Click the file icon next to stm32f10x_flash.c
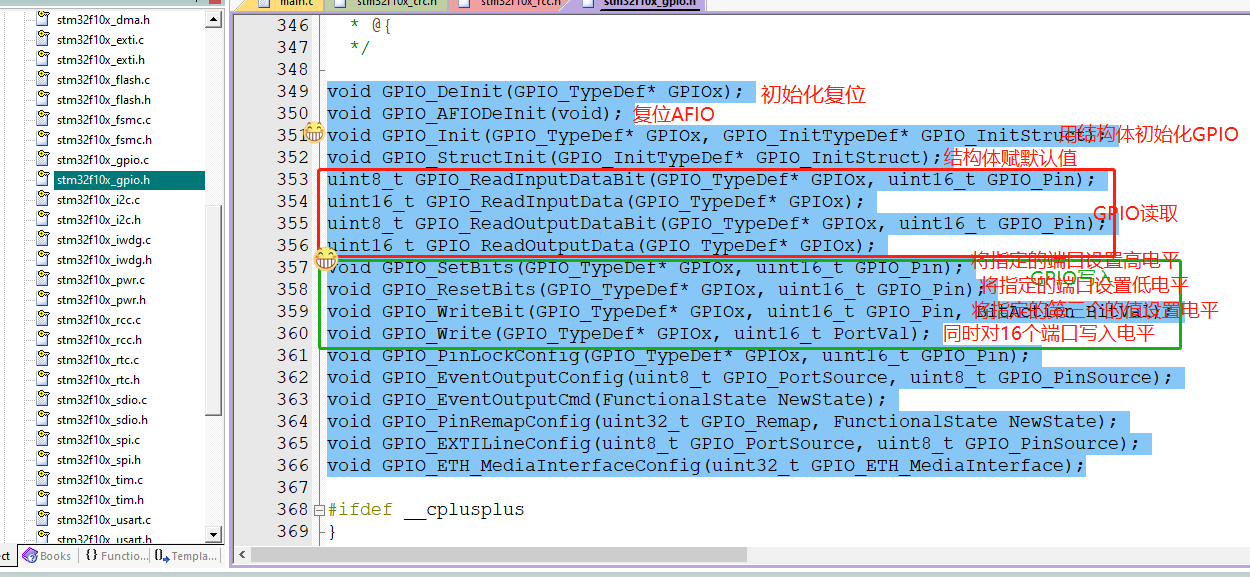Screen dimensions: 1250x577 click(x=42, y=79)
